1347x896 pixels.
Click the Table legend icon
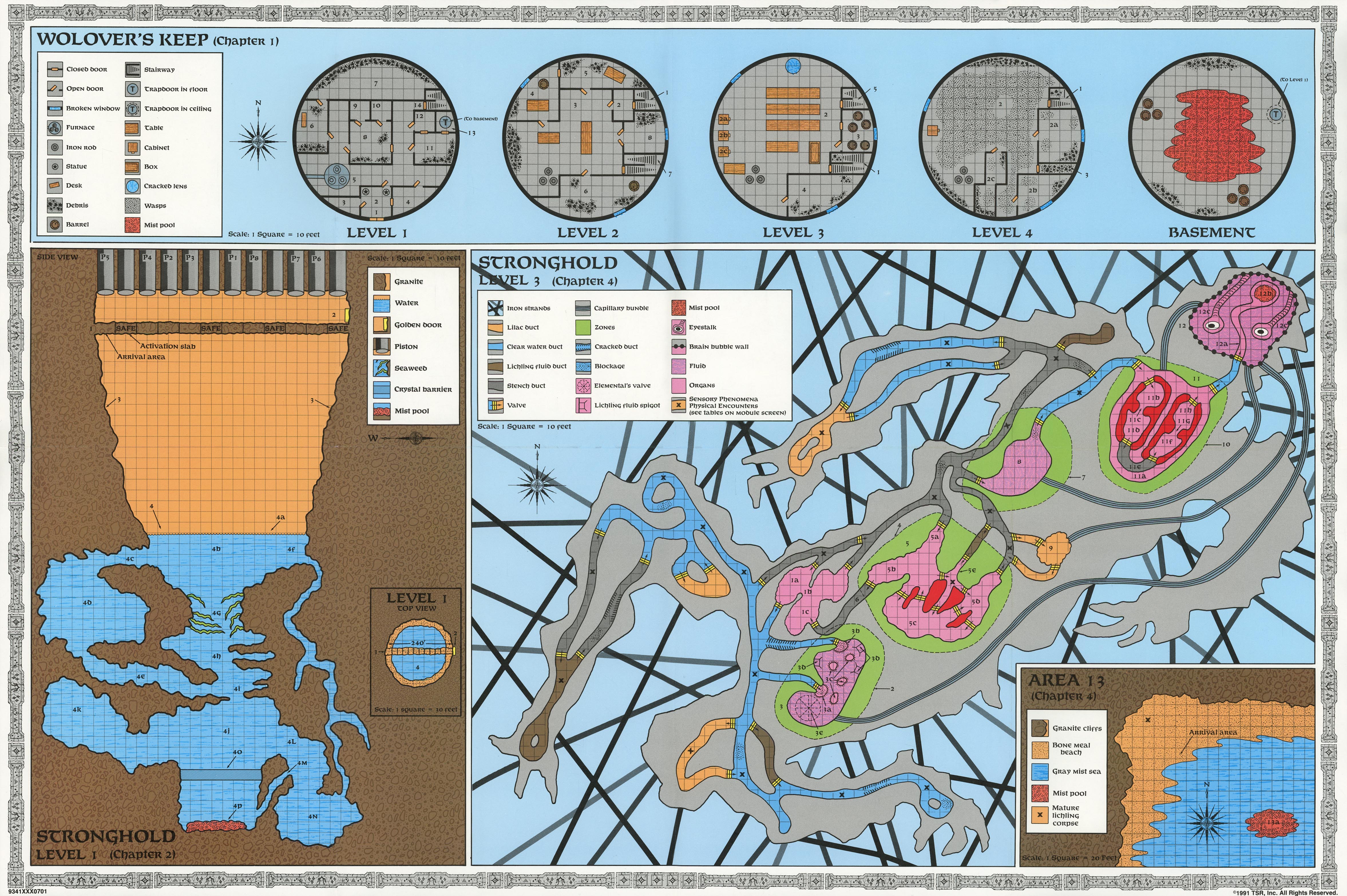(x=132, y=128)
